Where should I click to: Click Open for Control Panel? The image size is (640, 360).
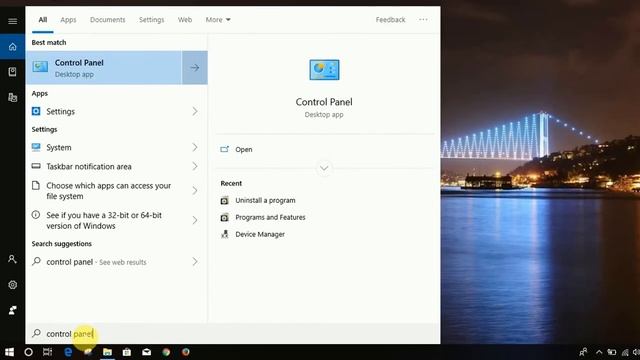point(244,149)
